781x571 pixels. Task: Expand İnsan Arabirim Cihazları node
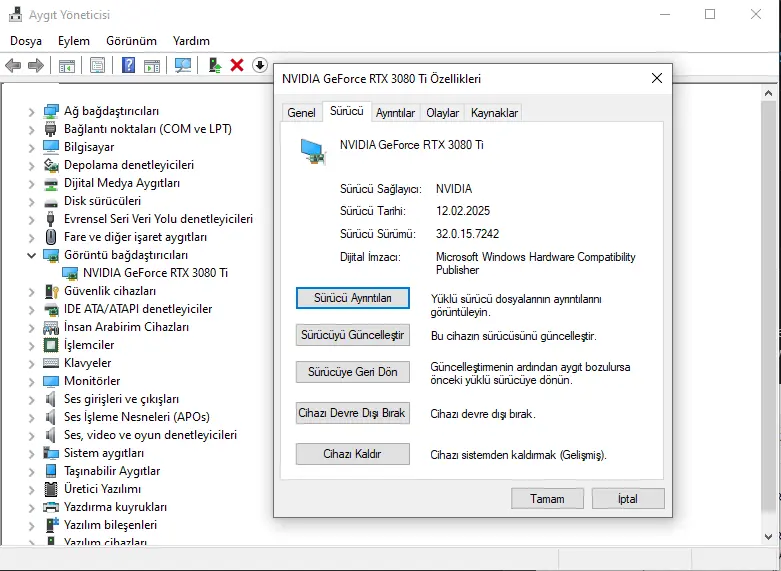point(31,328)
